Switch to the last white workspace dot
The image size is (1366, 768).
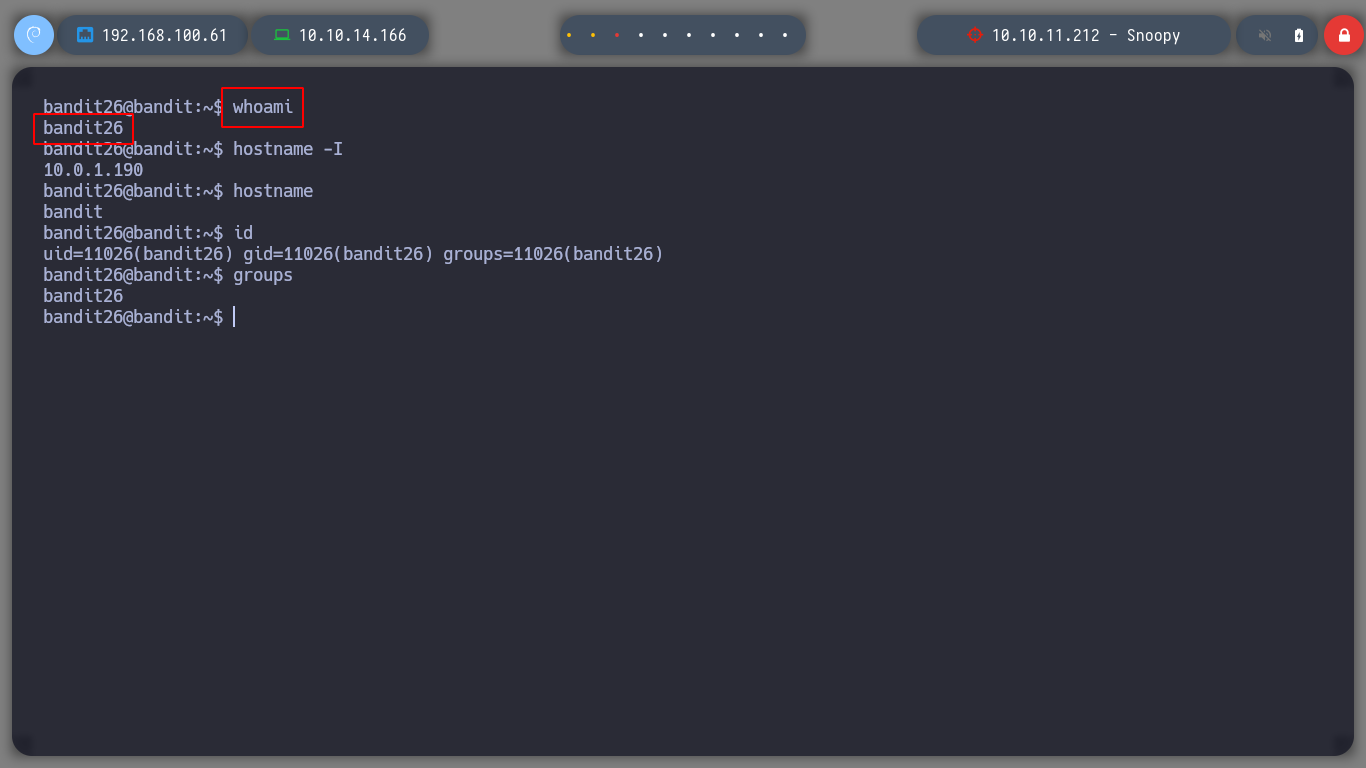(x=785, y=35)
